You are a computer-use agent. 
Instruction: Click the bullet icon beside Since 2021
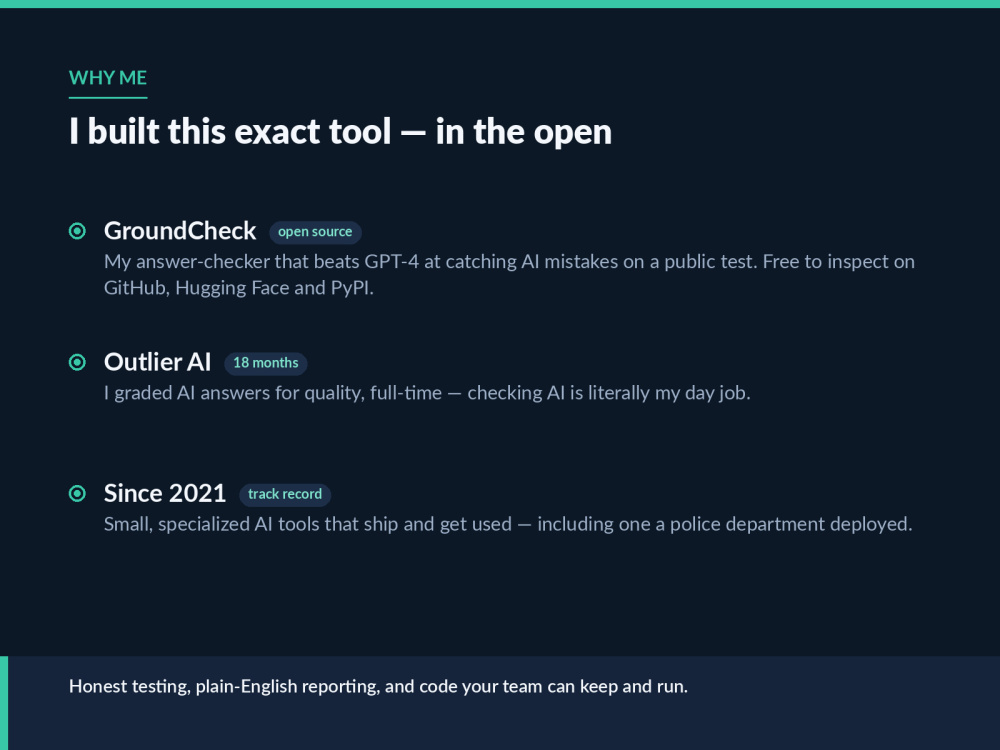[77, 494]
